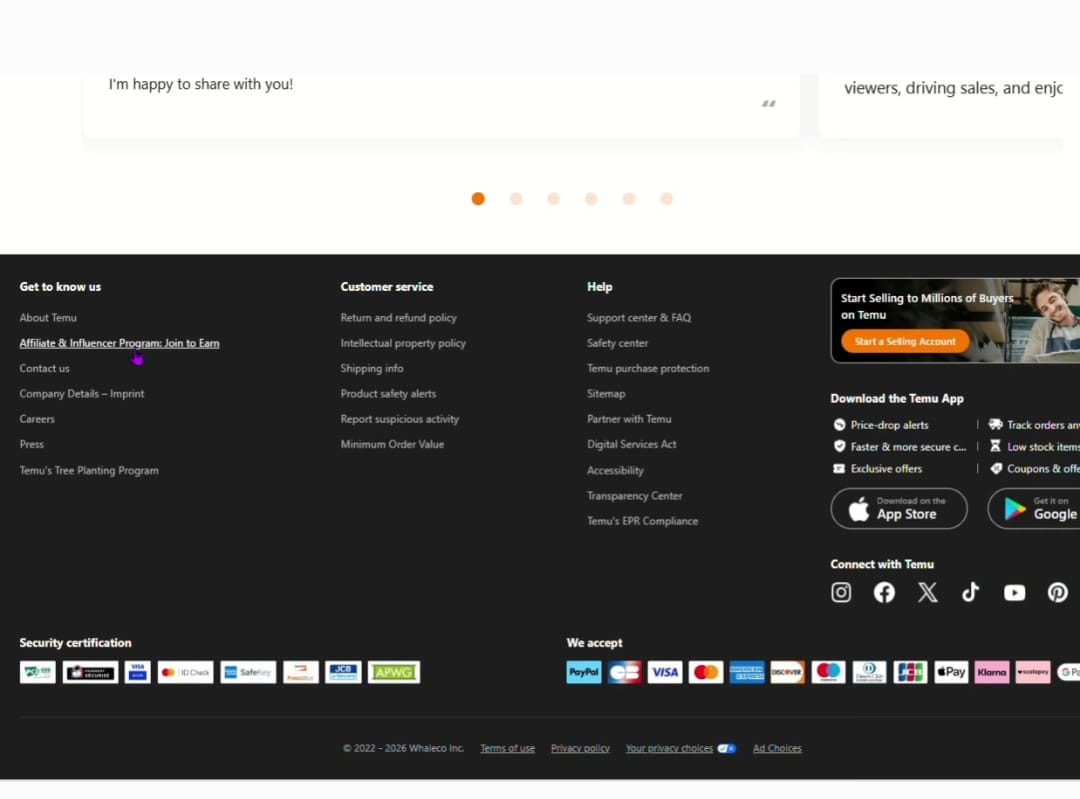The height and width of the screenshot is (799, 1080).
Task: Click the VISA payment icon under We accept
Action: [665, 672]
